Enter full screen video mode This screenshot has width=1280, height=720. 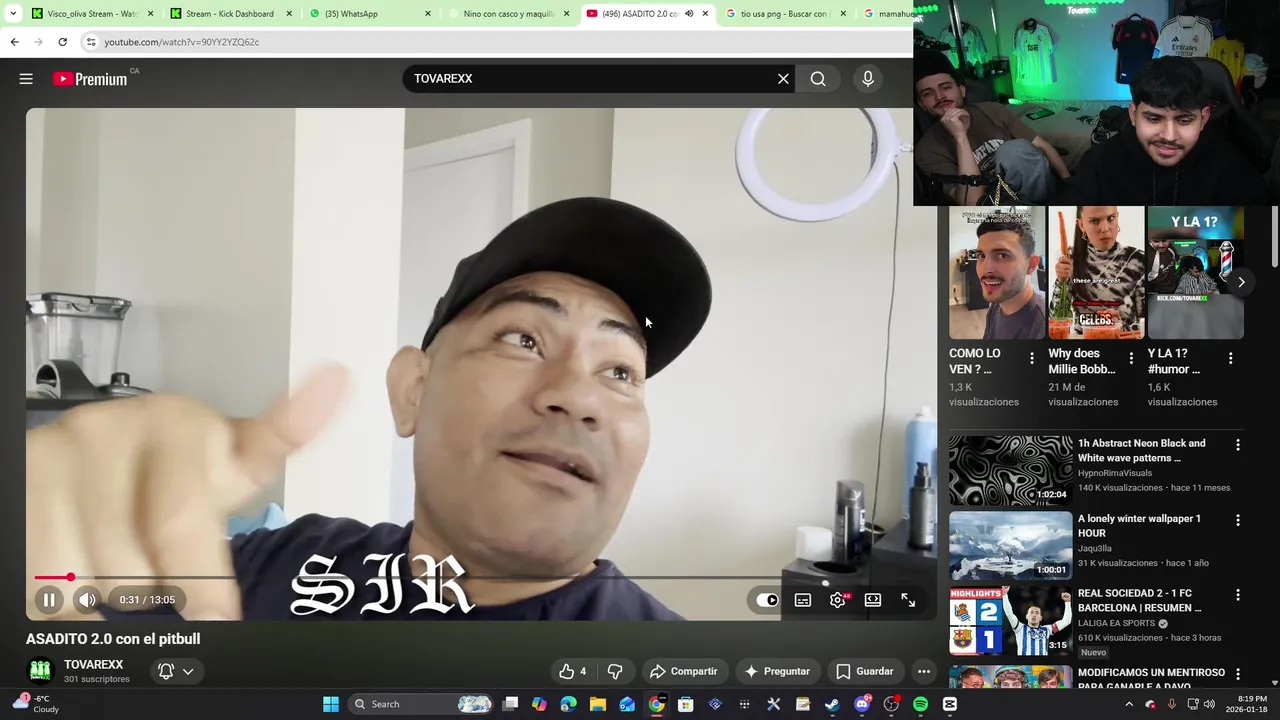click(x=908, y=600)
